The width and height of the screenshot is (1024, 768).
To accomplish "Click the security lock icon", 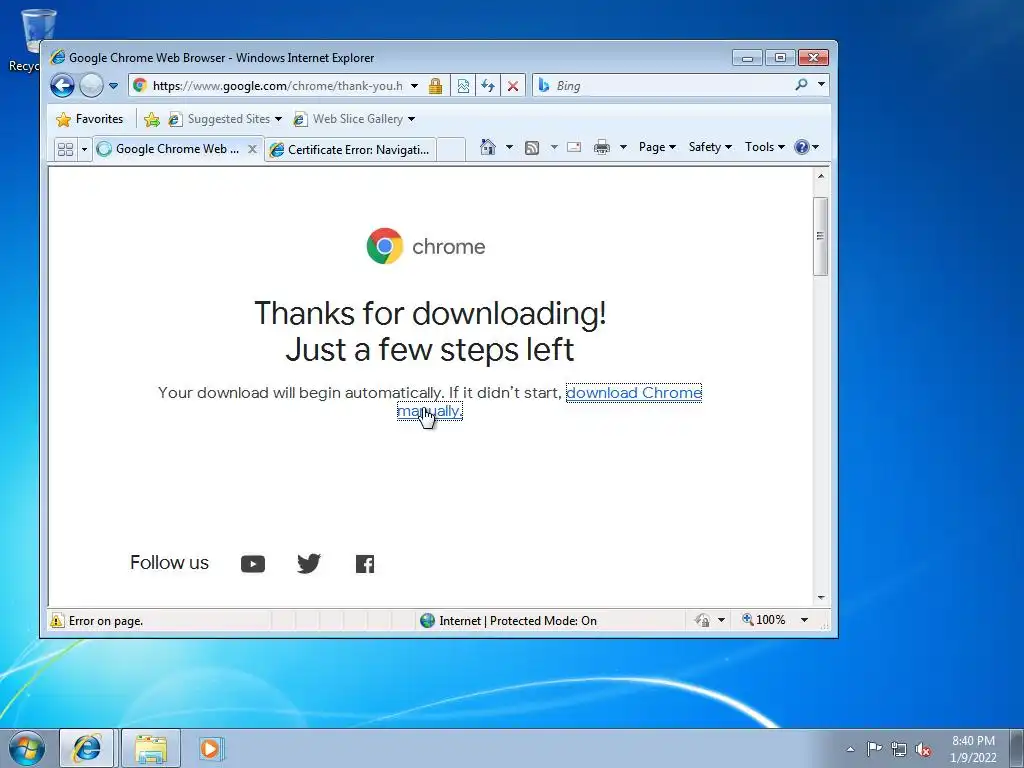I will pos(435,86).
